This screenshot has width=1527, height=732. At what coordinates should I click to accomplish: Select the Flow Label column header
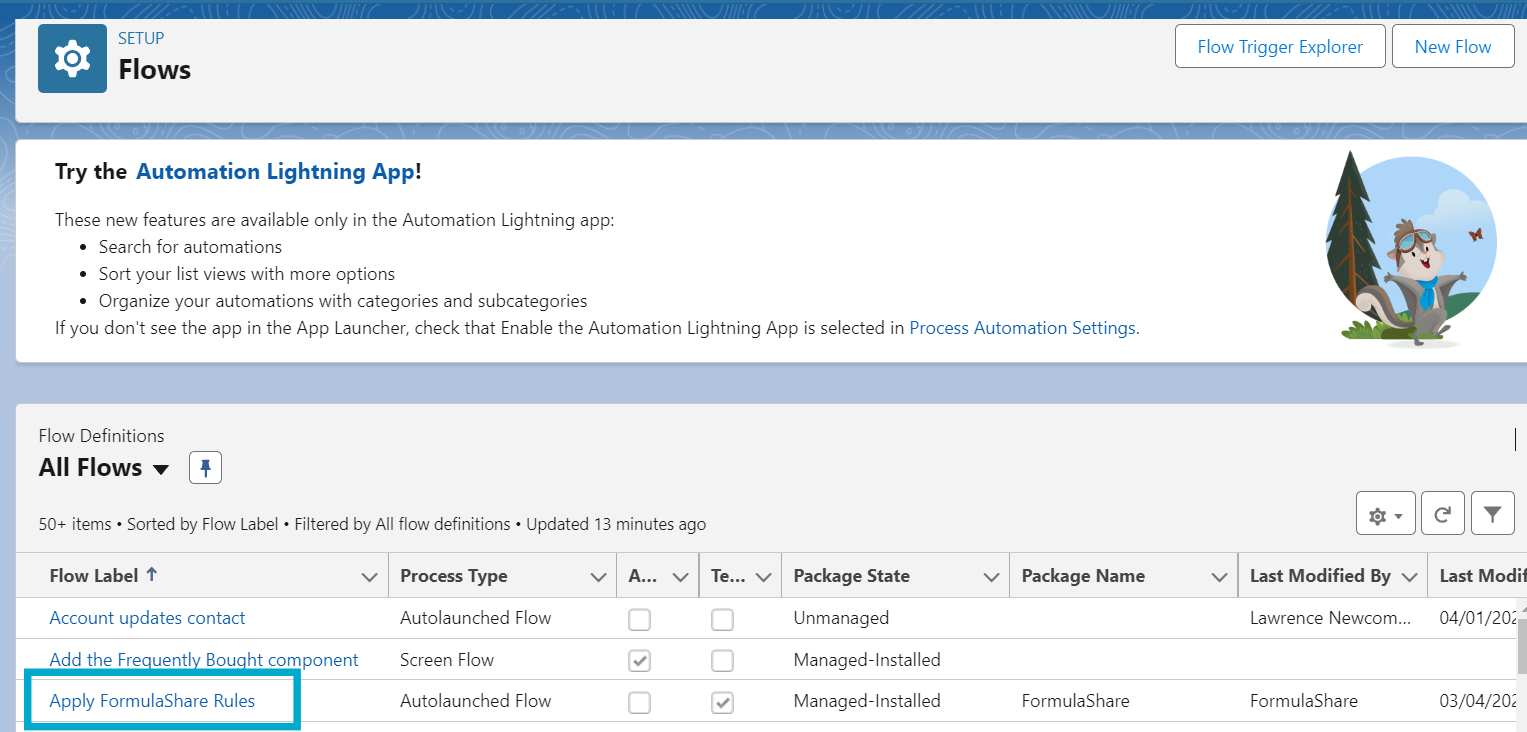tap(93, 575)
